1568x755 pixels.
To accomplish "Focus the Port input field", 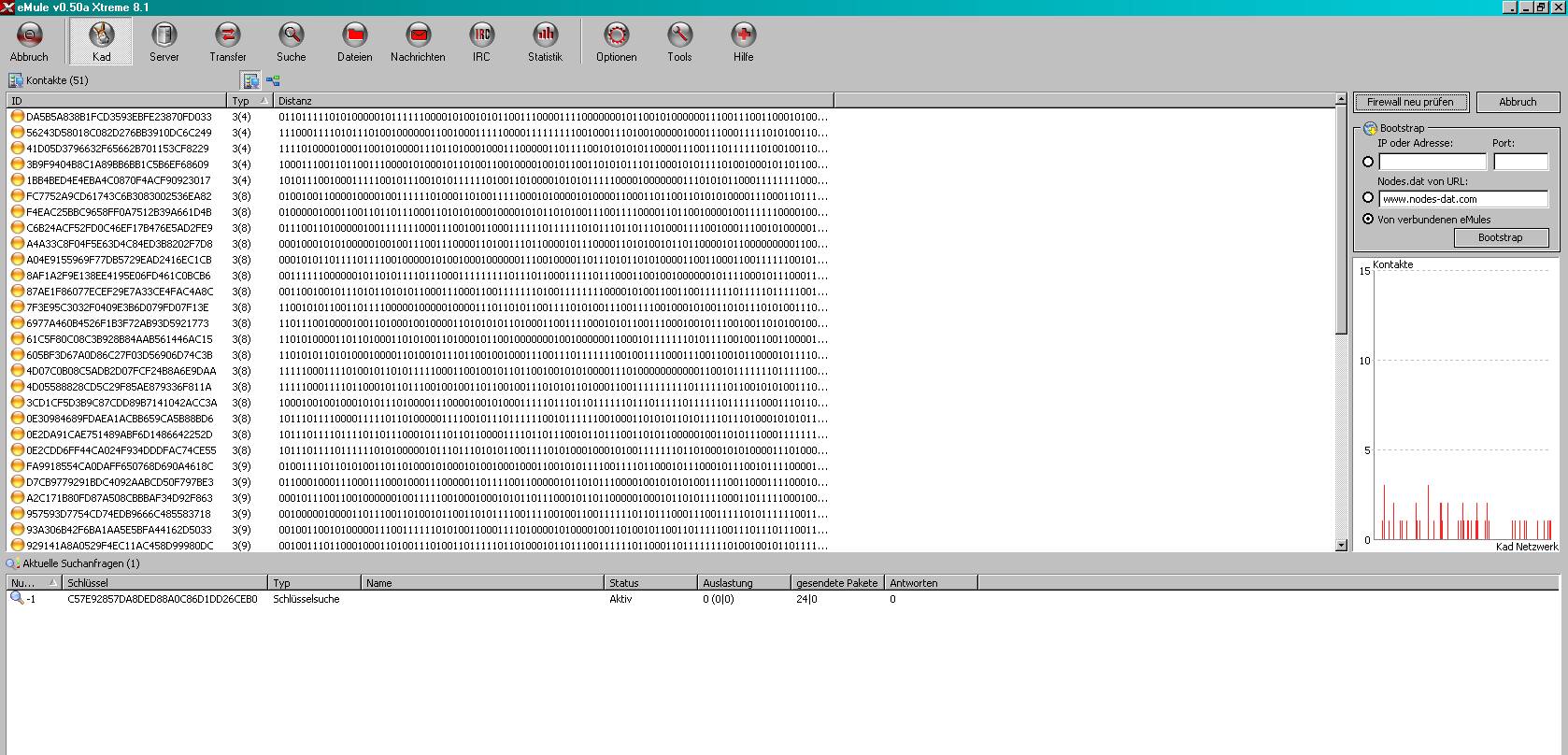I will (x=1520, y=162).
